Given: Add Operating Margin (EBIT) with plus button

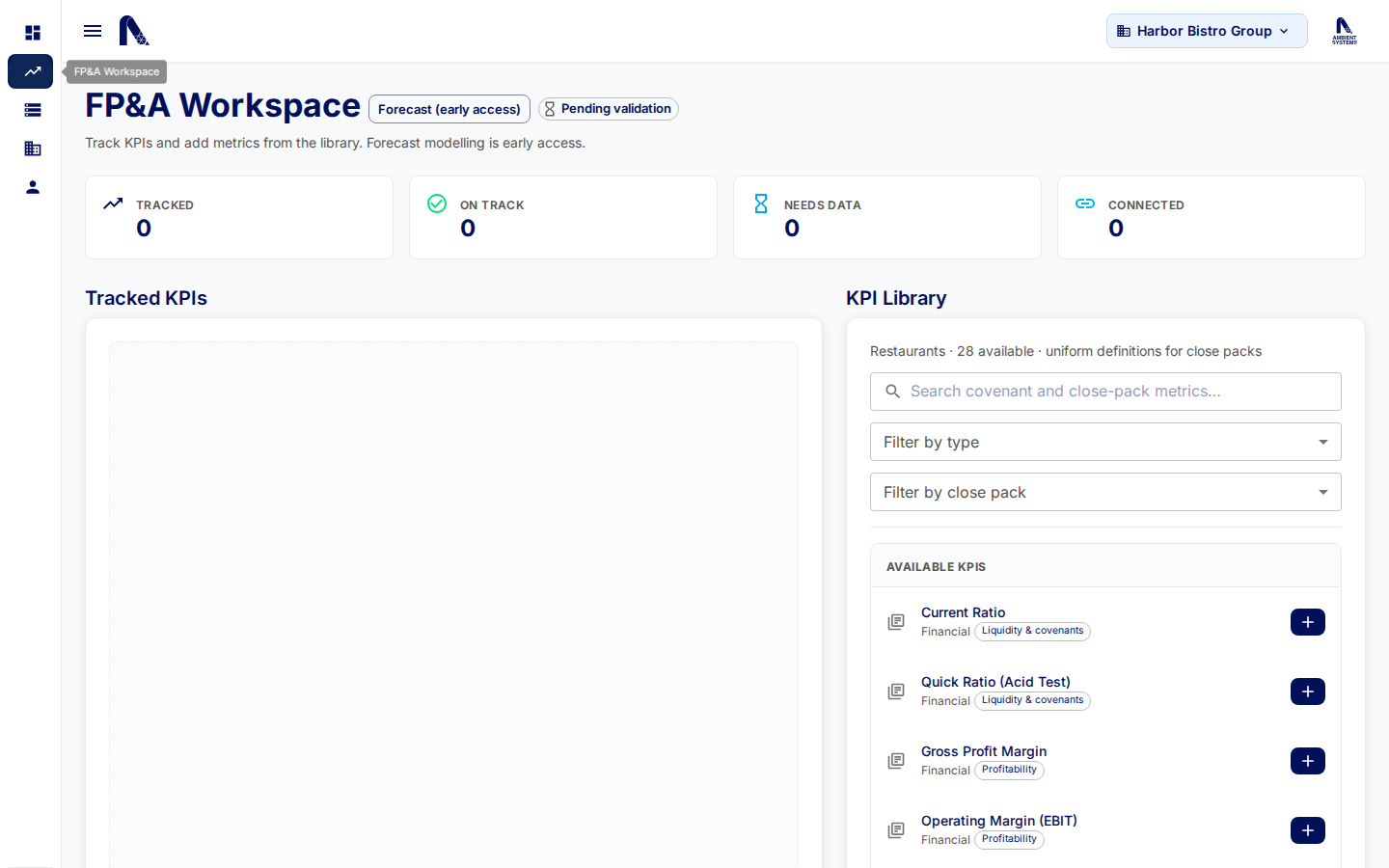Looking at the screenshot, I should coord(1308,830).
